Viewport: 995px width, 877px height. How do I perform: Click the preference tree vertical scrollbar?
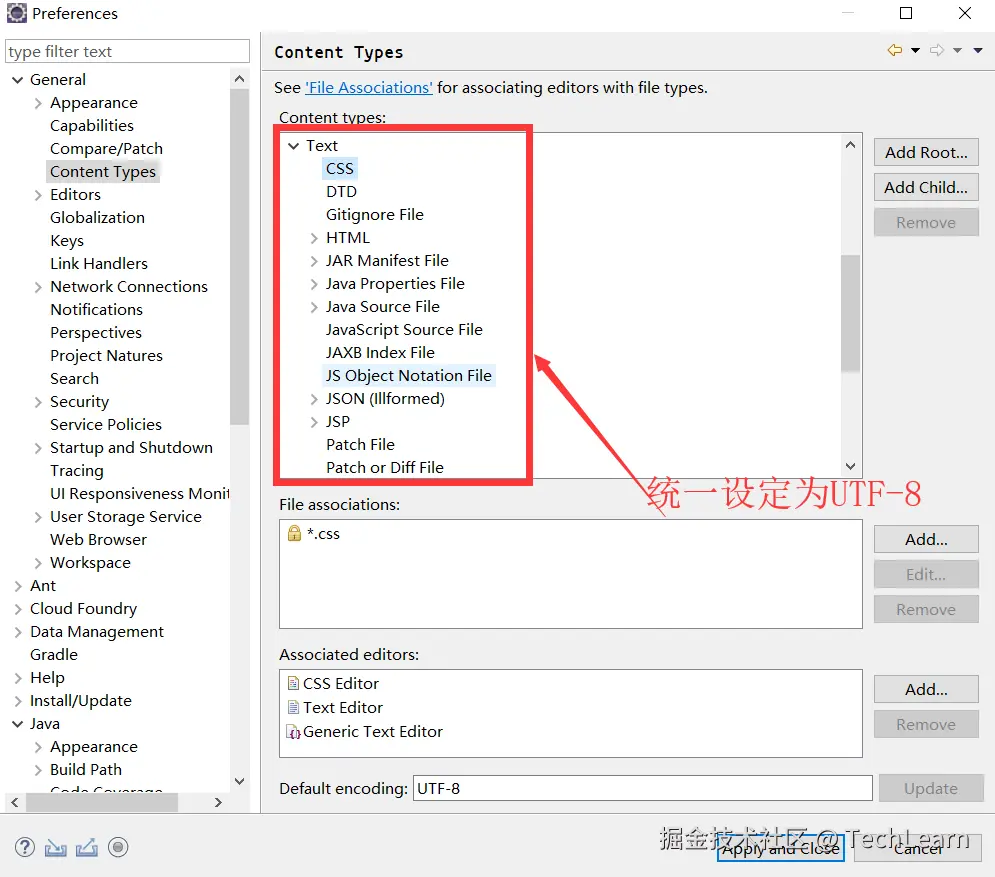click(x=239, y=257)
